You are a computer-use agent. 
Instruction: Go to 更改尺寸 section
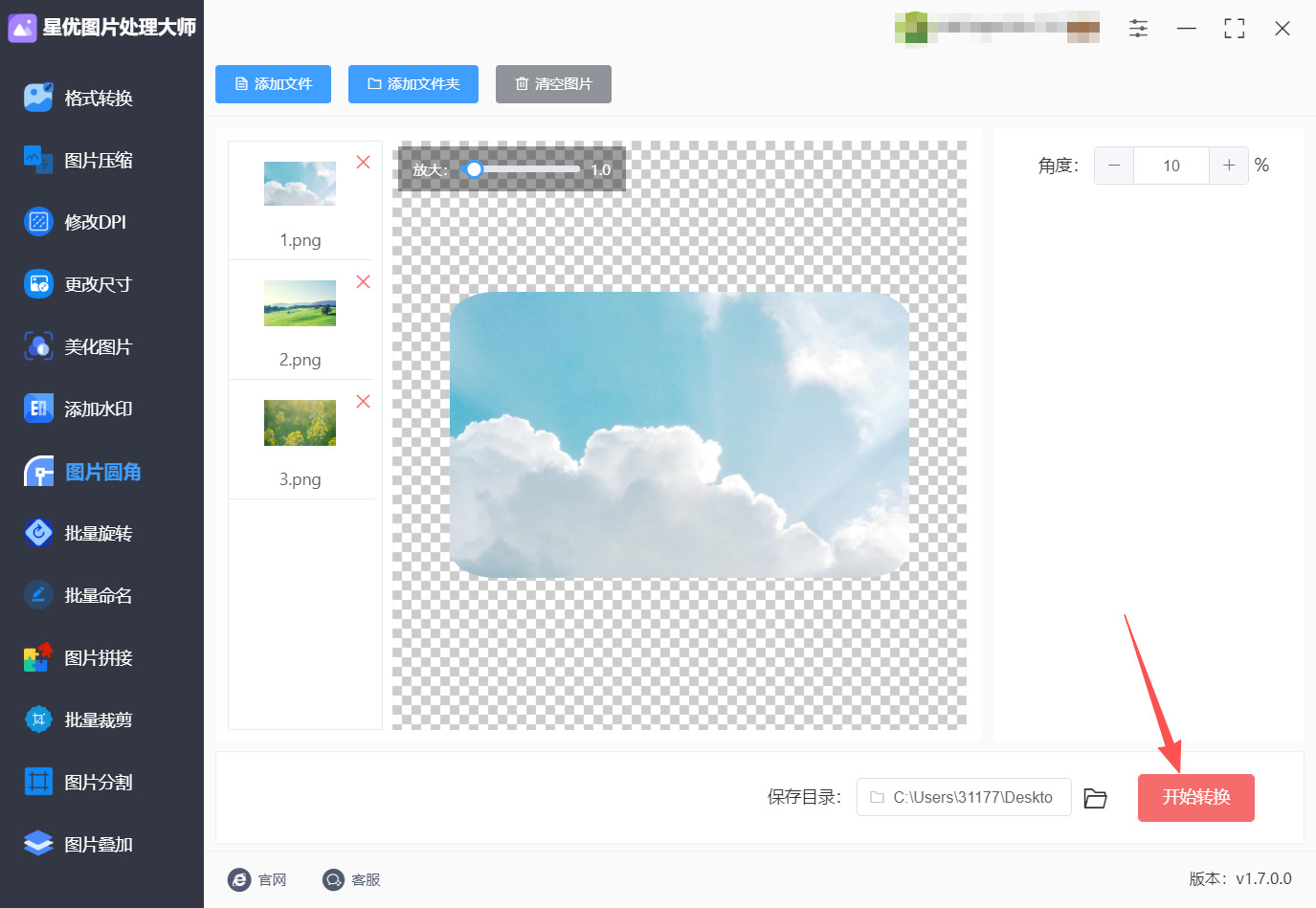click(x=98, y=284)
